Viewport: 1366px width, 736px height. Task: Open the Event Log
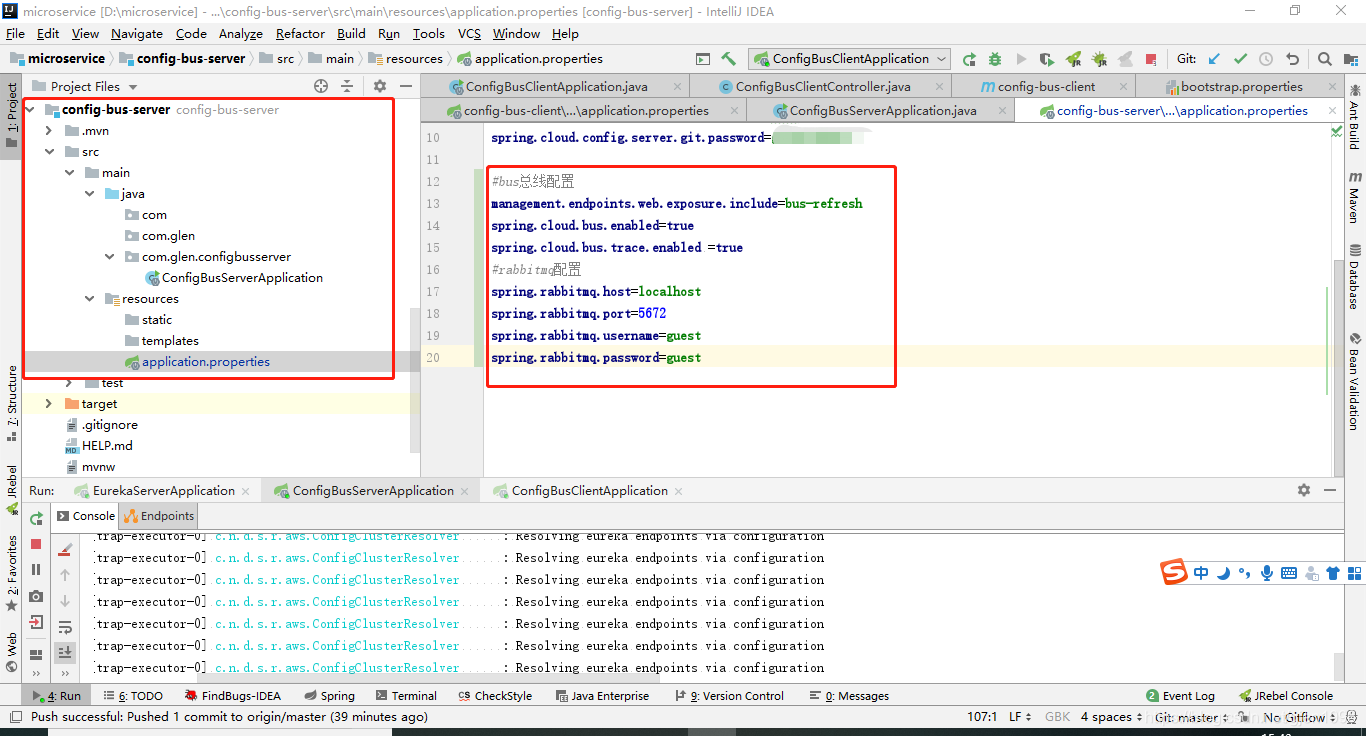1181,696
